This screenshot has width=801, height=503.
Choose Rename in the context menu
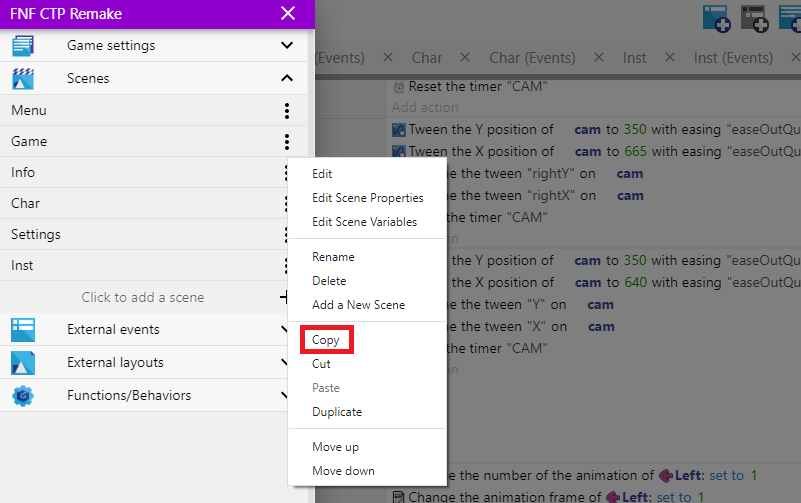(x=333, y=257)
